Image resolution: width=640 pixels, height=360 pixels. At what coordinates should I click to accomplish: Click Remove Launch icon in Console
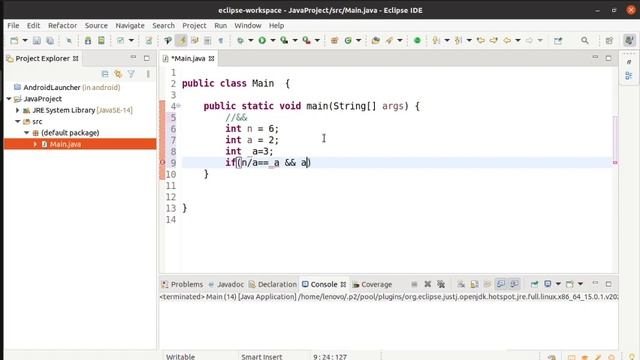(x=427, y=284)
